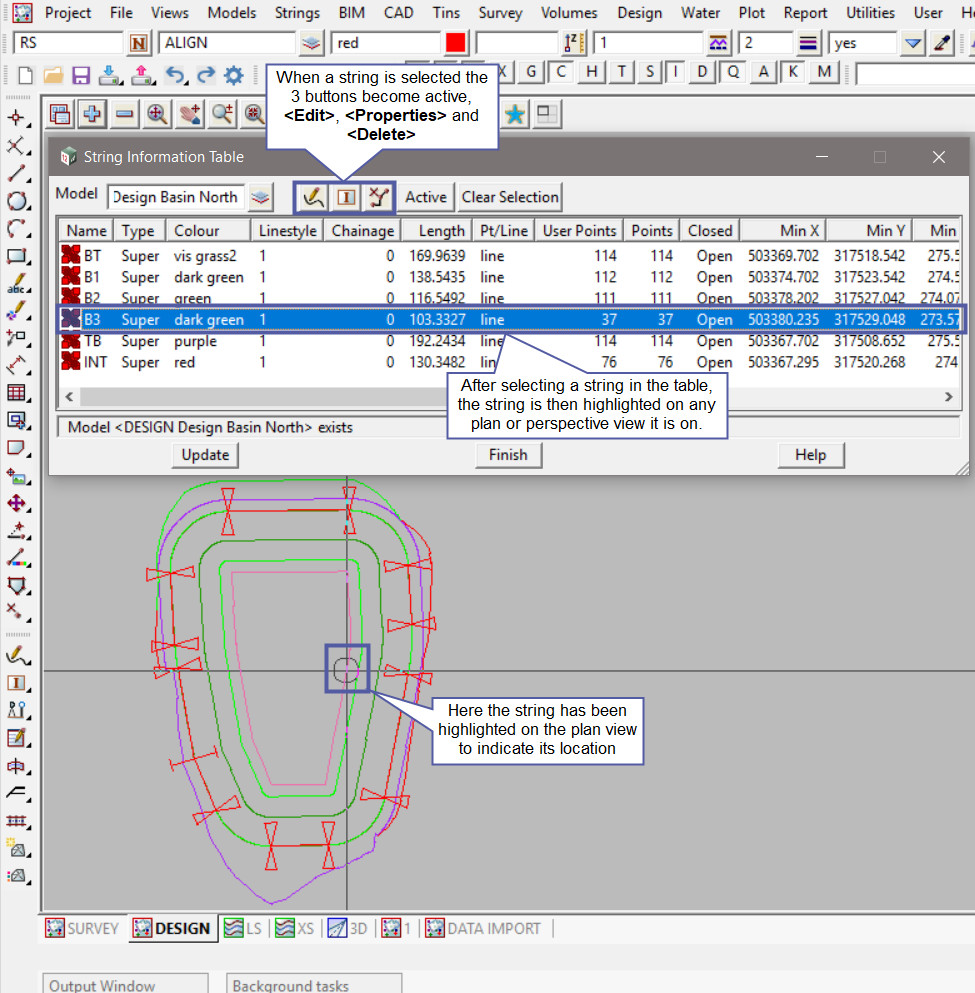Toggle the 'K' snap letter button
This screenshot has width=975, height=993.
(x=793, y=72)
